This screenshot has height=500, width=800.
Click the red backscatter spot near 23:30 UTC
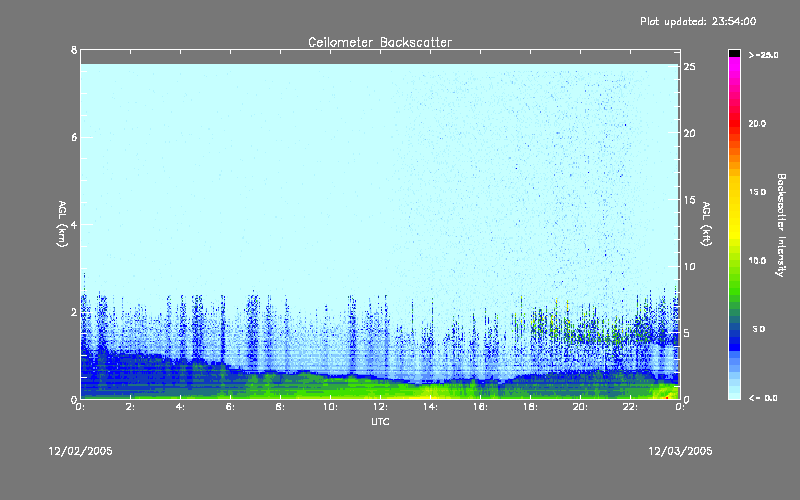tap(667, 397)
